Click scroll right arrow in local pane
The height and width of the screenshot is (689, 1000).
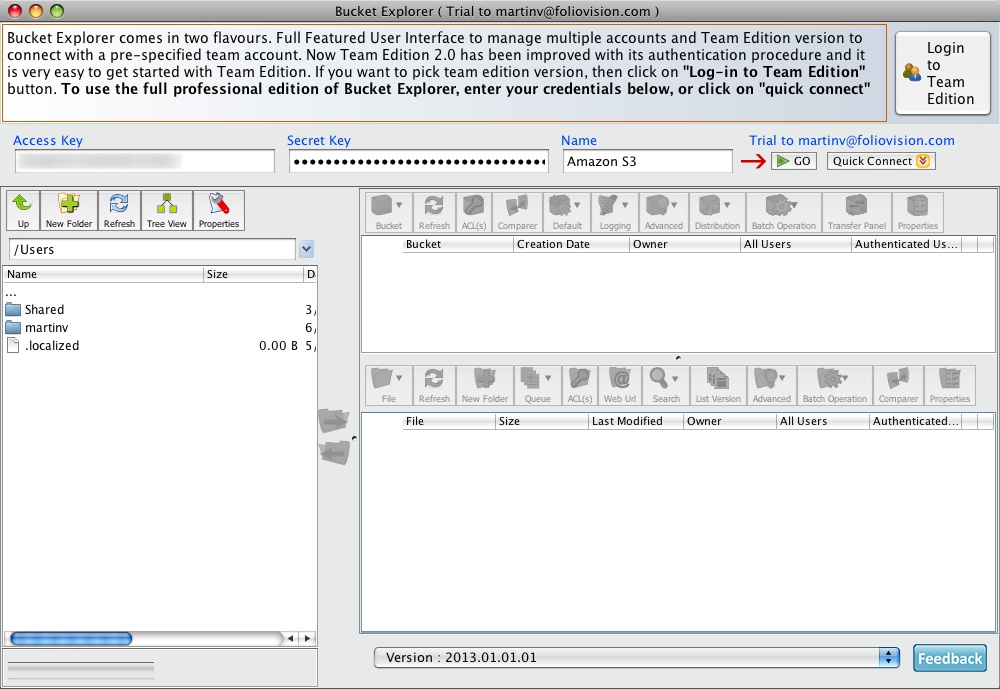(308, 638)
